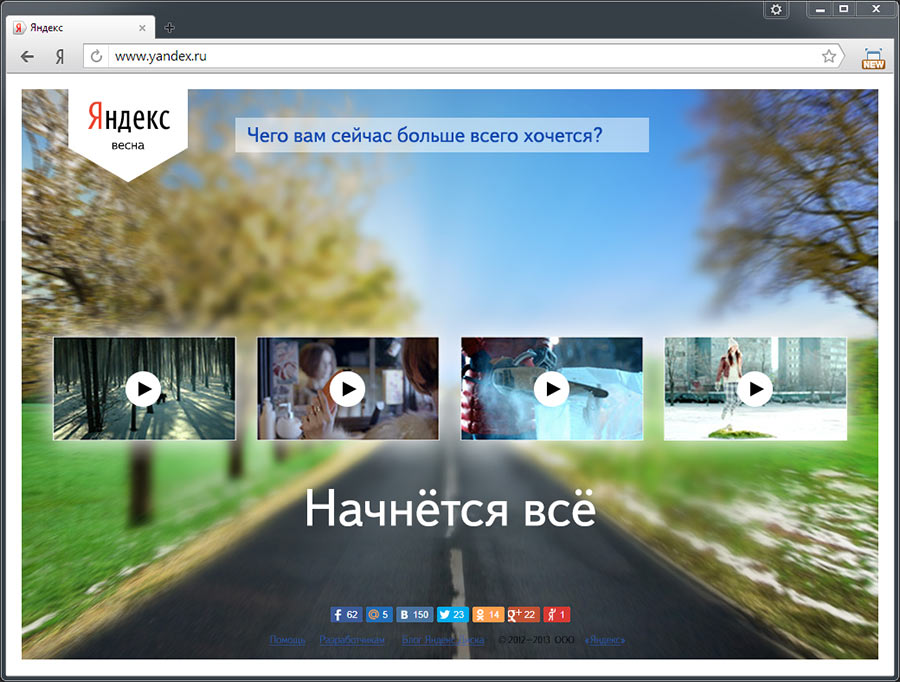
Task: Close the Яндекс tab
Action: click(x=143, y=27)
